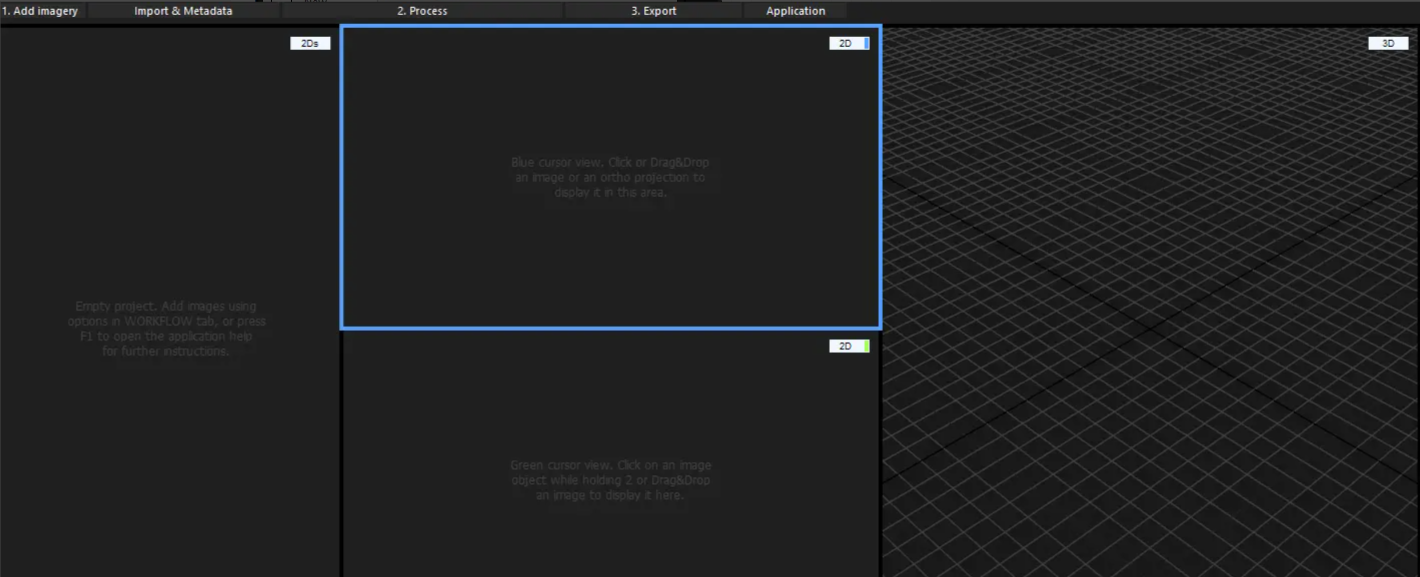Activate the green cursor view pane
This screenshot has height=577, width=1420.
click(x=610, y=455)
